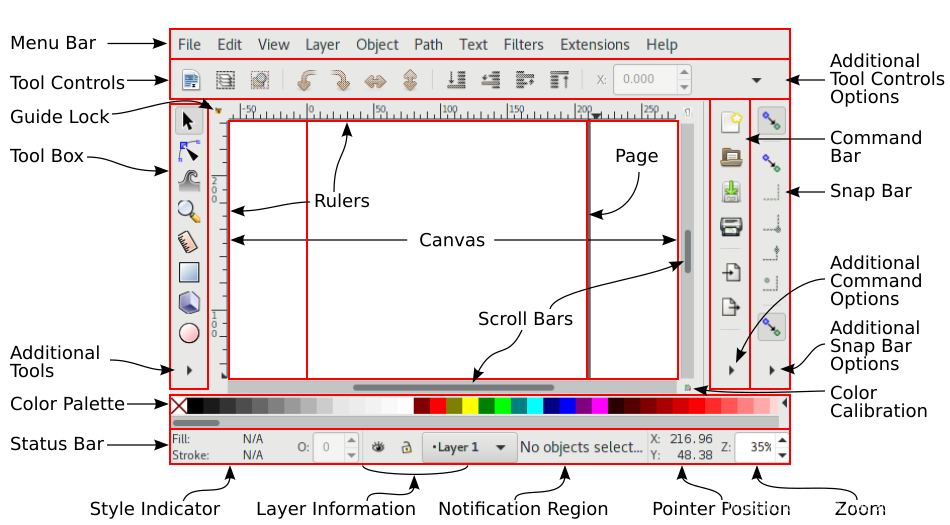This screenshot has height=525, width=950.
Task: Open the Object menu
Action: click(x=377, y=45)
